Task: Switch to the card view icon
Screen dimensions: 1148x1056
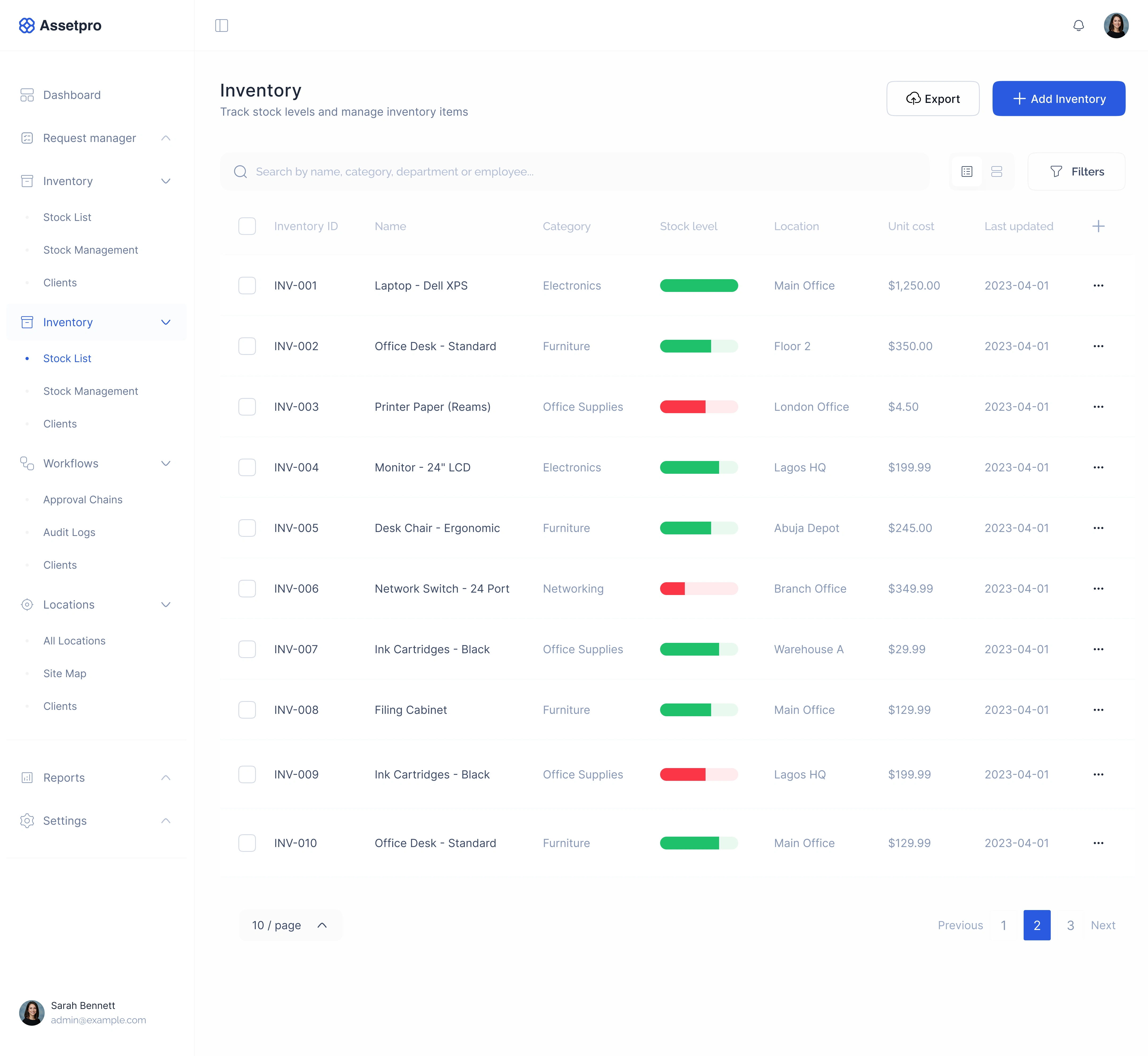Action: [997, 171]
